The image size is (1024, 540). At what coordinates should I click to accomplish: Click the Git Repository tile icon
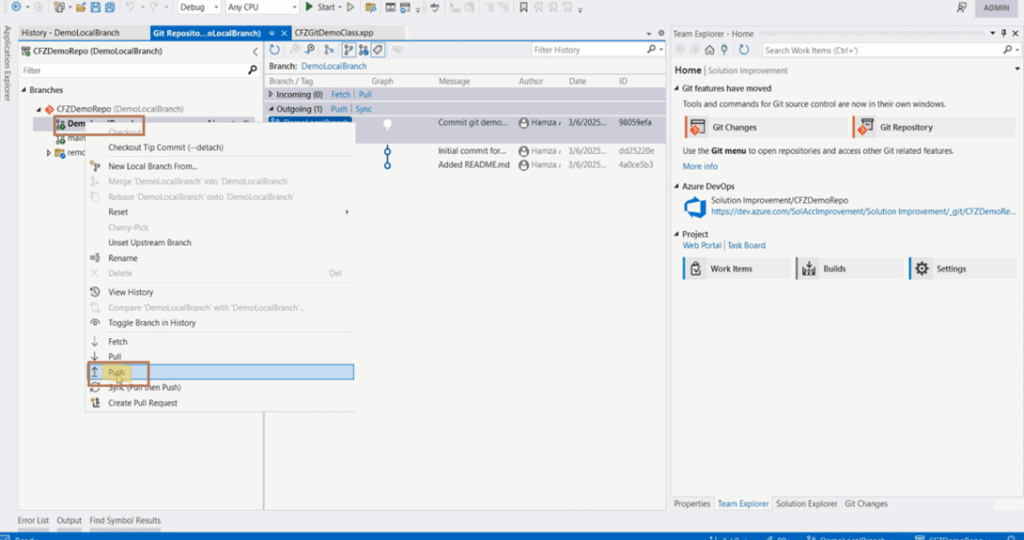(866, 127)
